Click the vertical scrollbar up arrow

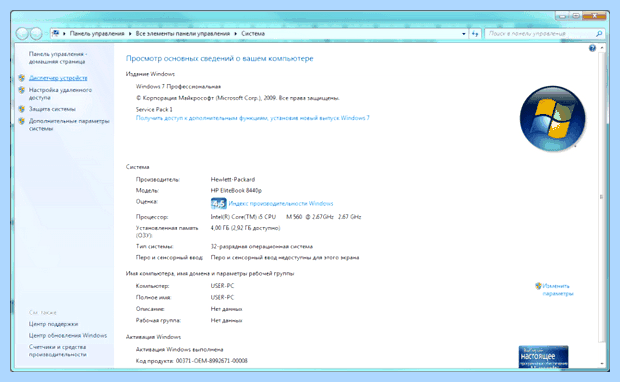coord(602,47)
